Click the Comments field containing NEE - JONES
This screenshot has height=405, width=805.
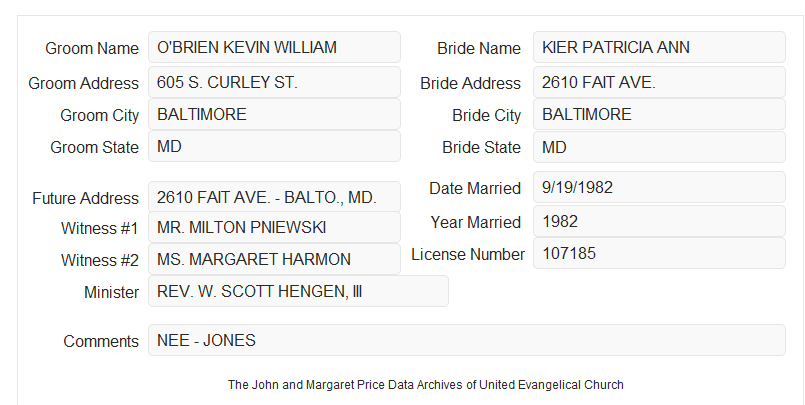pos(467,340)
